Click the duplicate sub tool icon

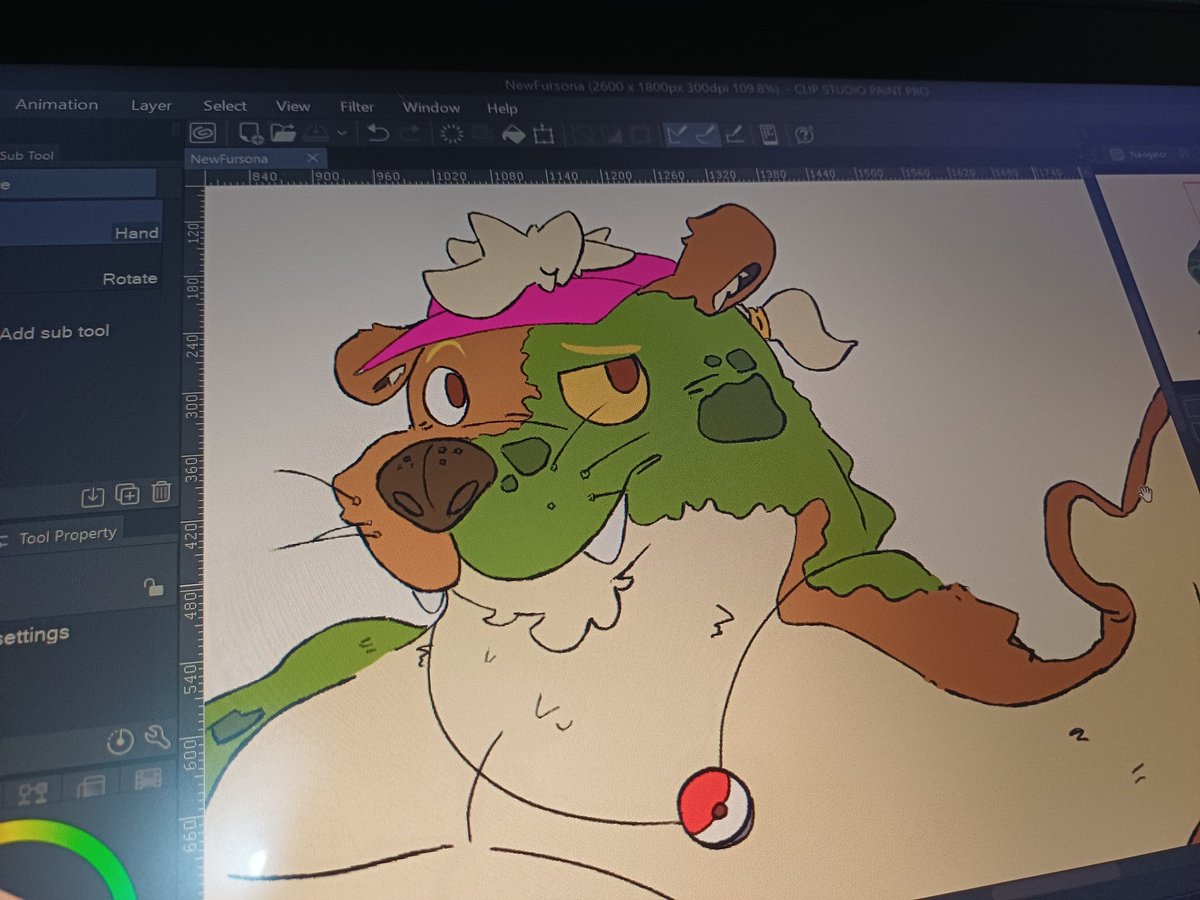point(128,493)
